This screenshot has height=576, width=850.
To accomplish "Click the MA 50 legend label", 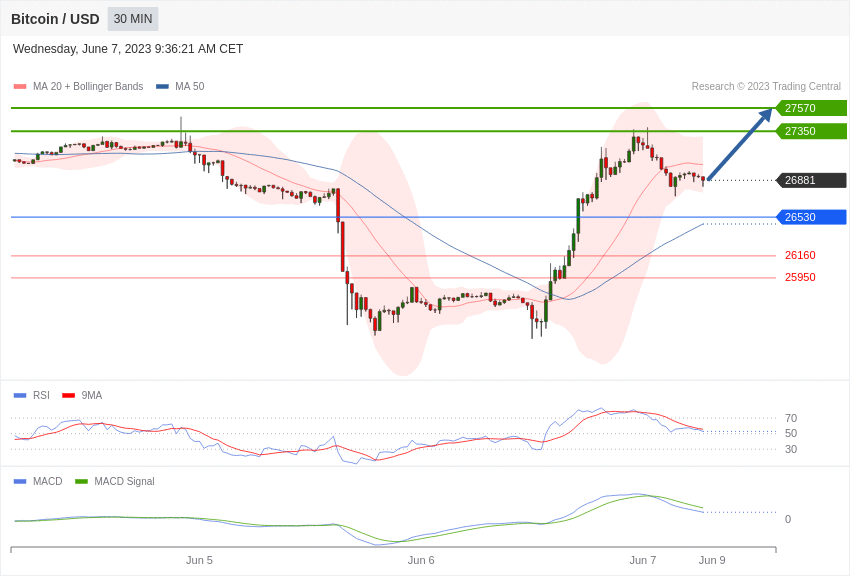I will [190, 87].
